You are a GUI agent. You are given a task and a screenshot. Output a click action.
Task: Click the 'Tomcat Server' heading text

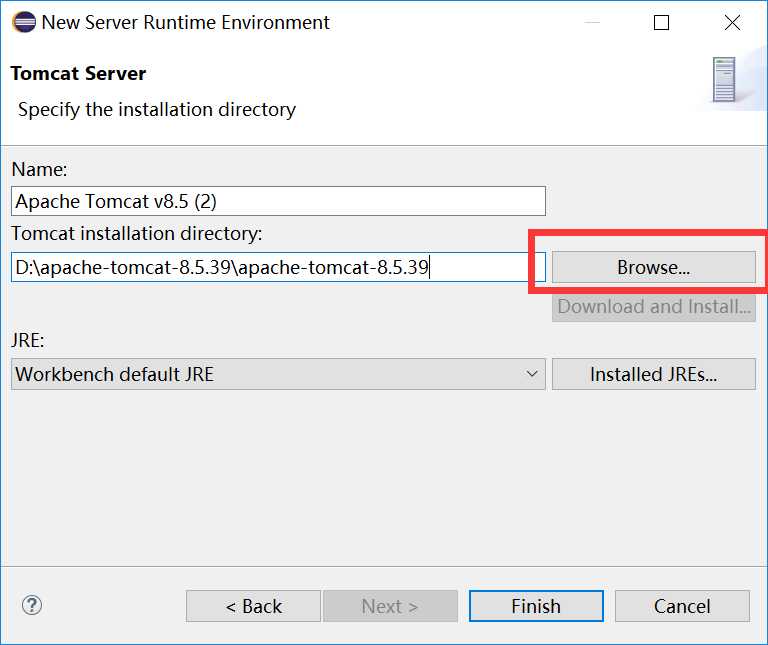(x=78, y=73)
